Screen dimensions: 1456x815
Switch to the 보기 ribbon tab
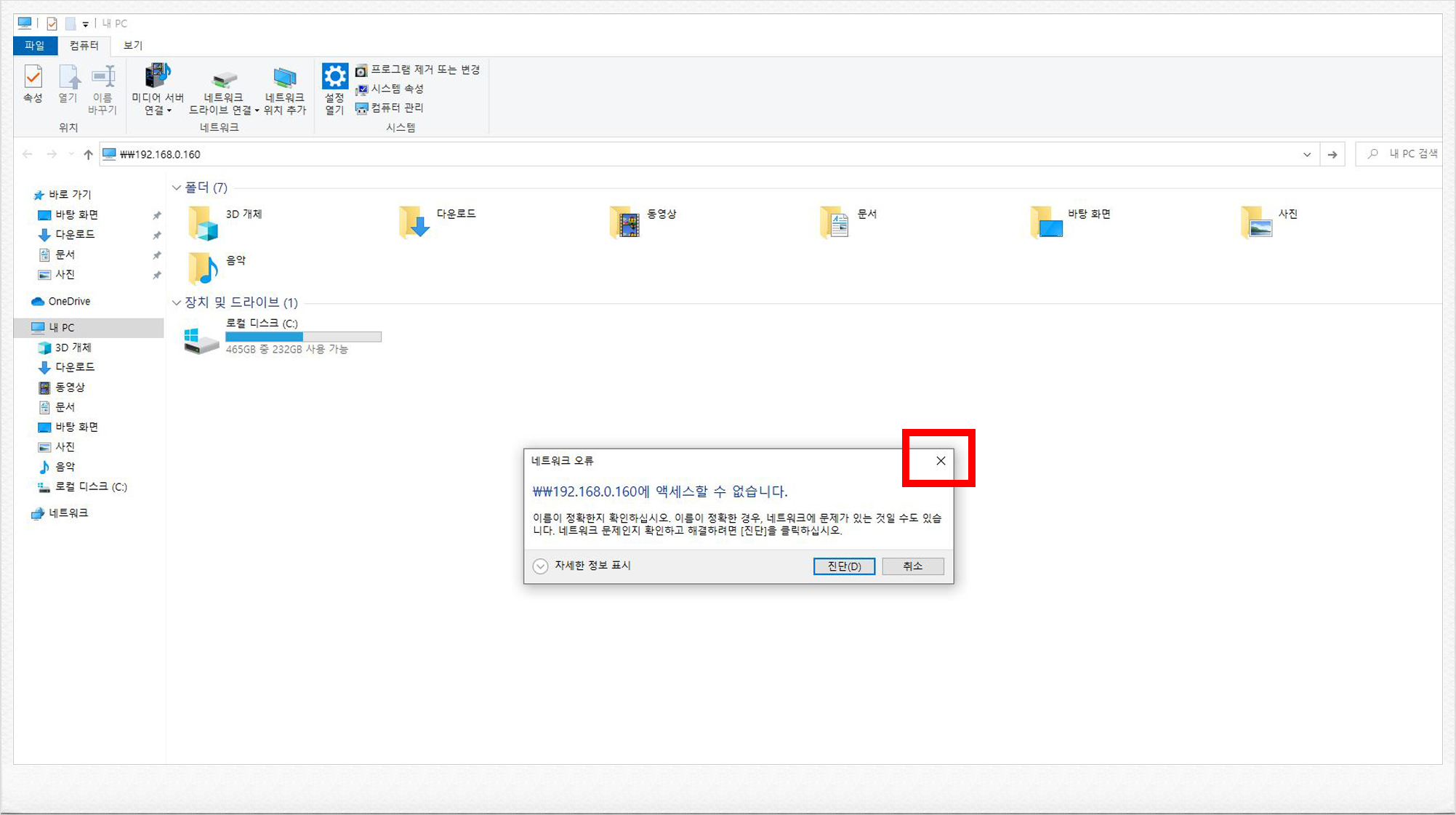tap(132, 45)
